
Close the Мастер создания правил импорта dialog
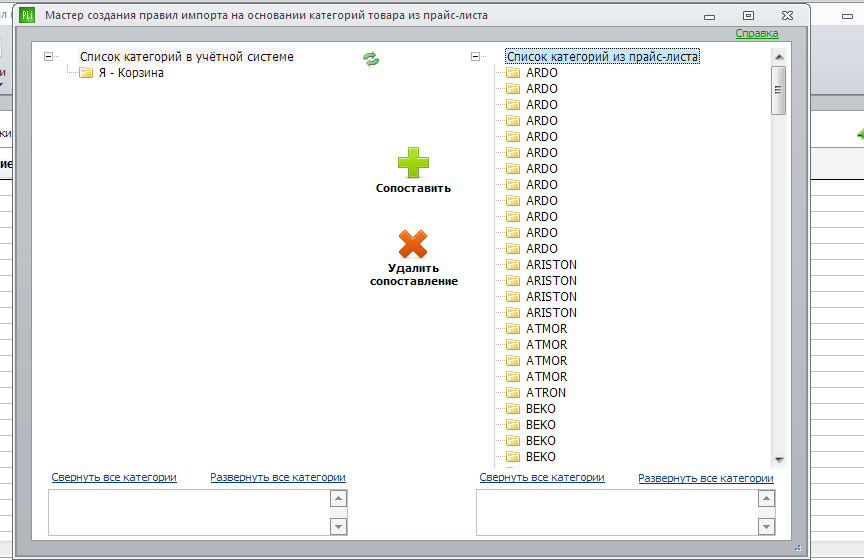787,15
